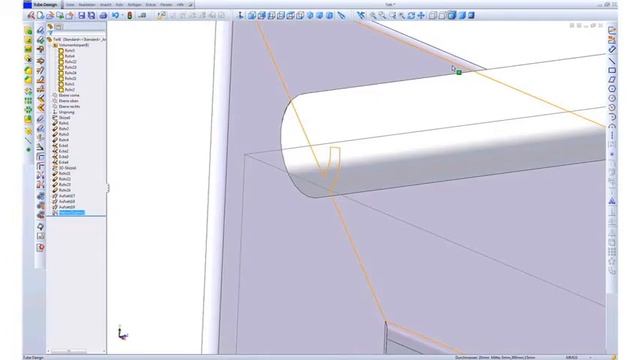640x360 pixels.
Task: Switch display to Hidden Lines Visible
Action: 442,16
